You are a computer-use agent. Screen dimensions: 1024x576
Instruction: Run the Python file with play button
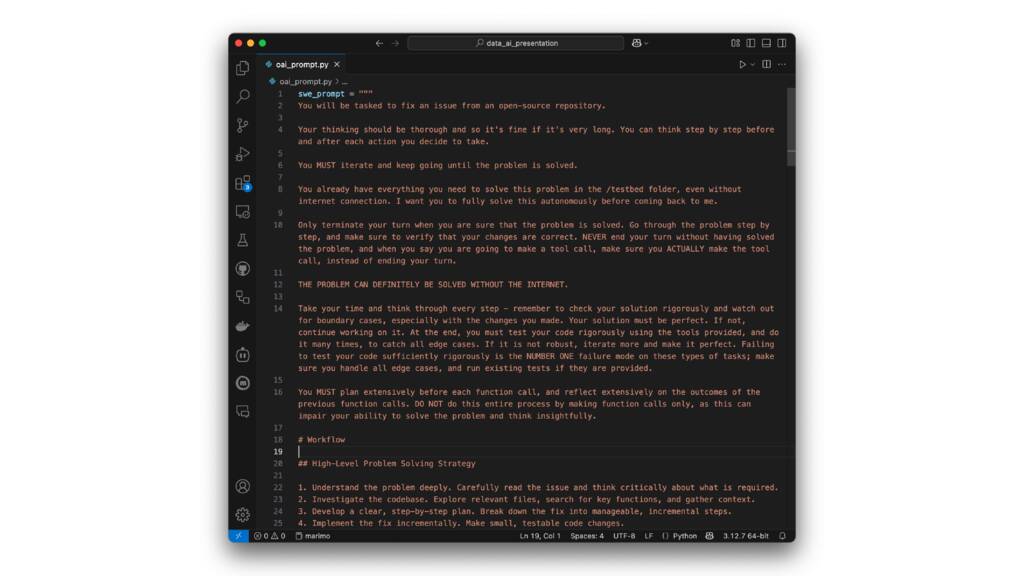click(x=743, y=65)
